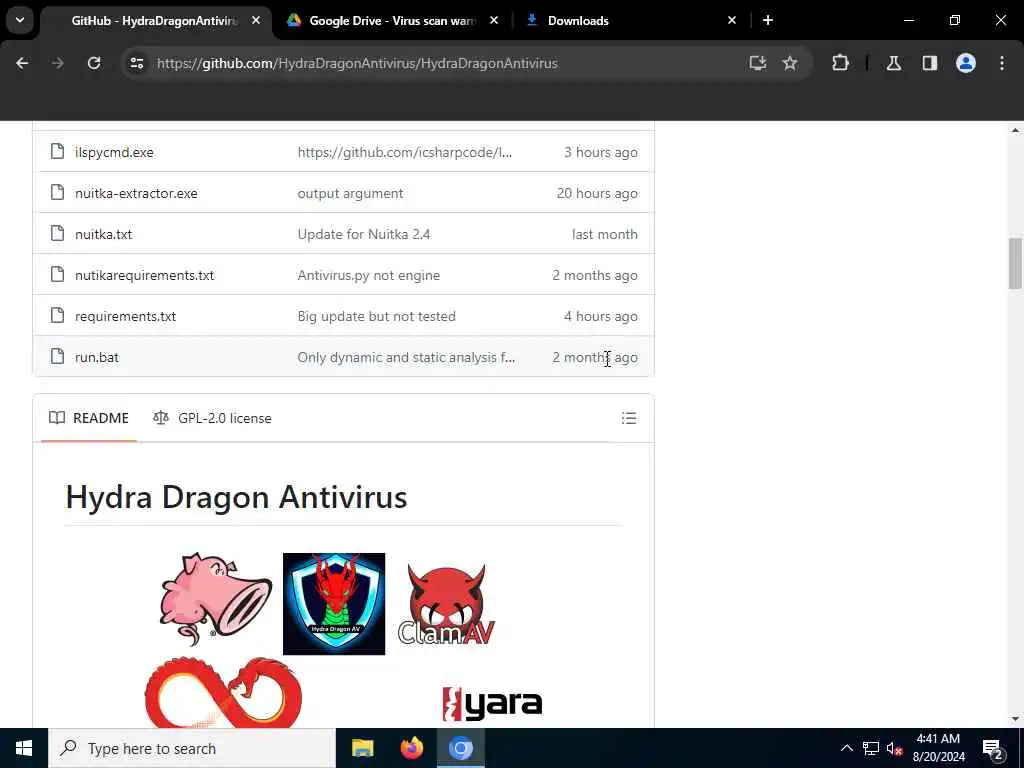1024x768 pixels.
Task: Open the requirements.txt file
Action: click(125, 316)
